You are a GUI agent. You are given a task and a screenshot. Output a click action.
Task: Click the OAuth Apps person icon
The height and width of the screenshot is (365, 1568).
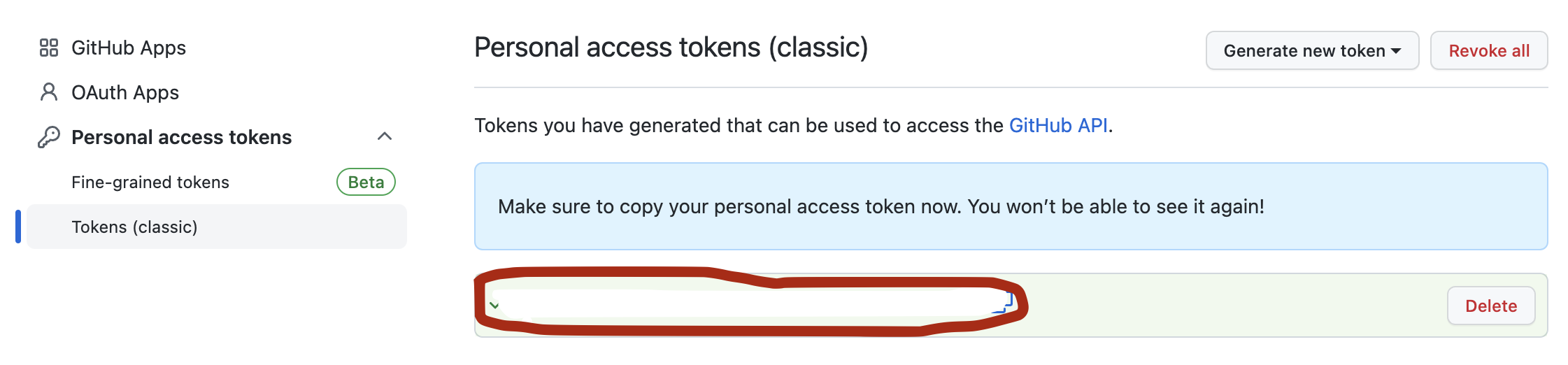49,92
